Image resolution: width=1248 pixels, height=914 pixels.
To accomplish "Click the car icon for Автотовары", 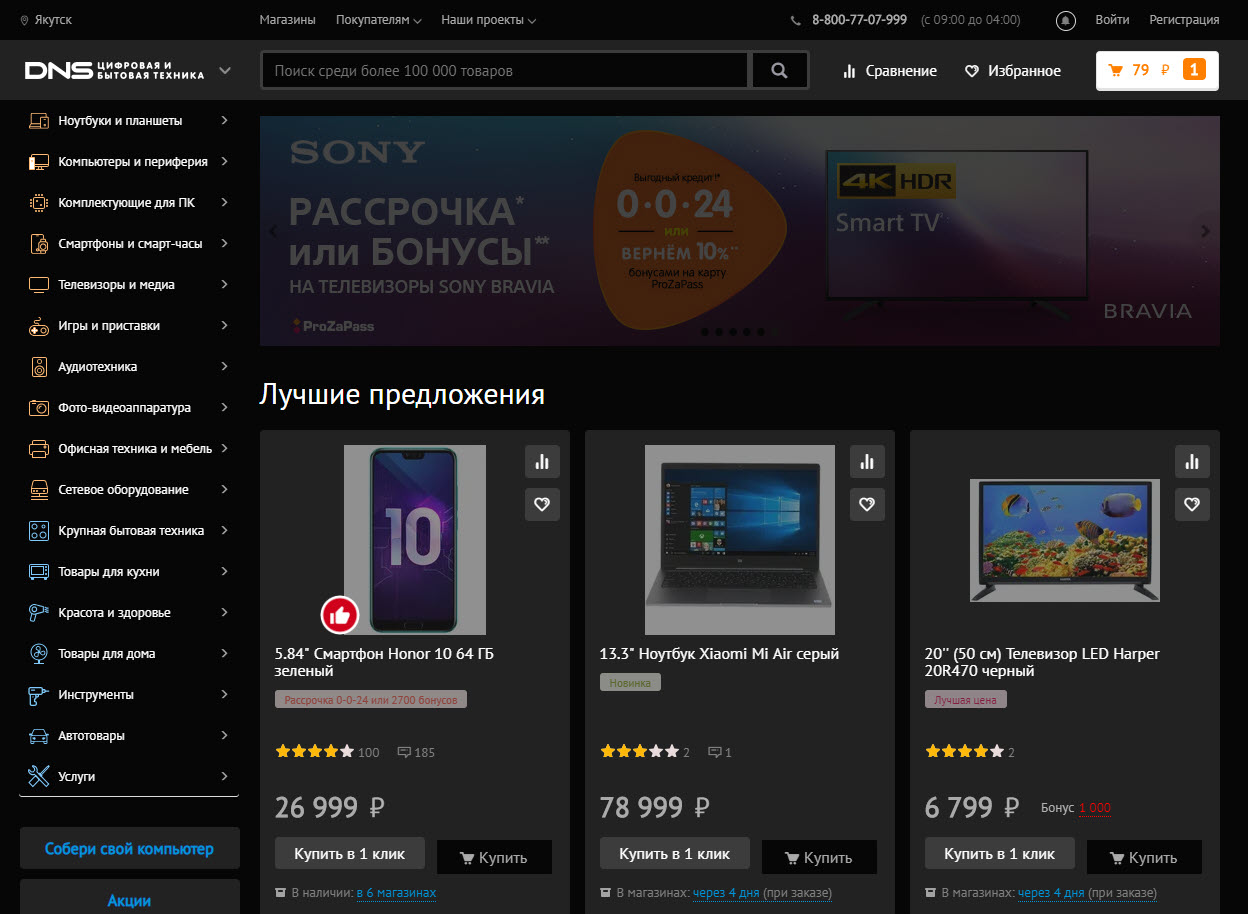I will (x=39, y=736).
